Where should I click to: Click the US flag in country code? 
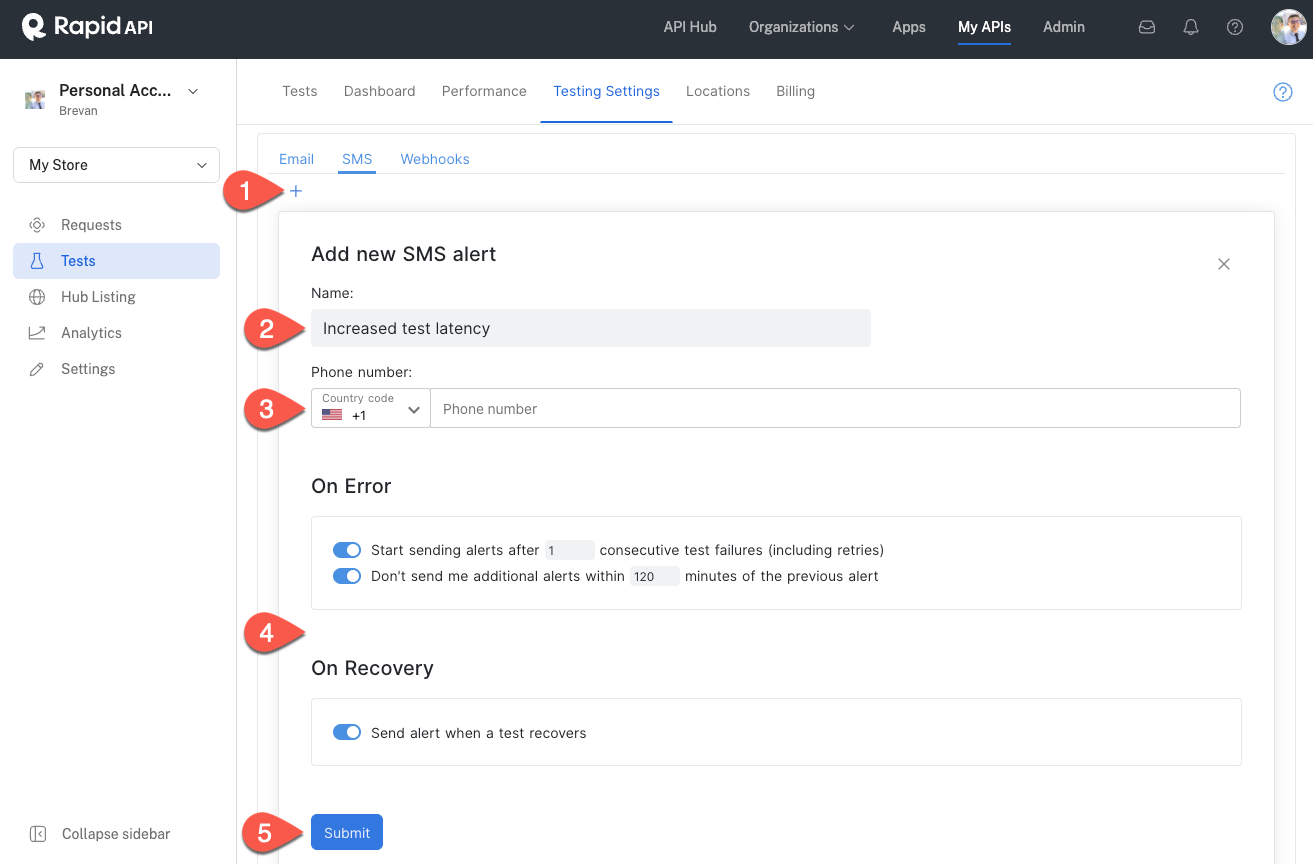tap(332, 415)
